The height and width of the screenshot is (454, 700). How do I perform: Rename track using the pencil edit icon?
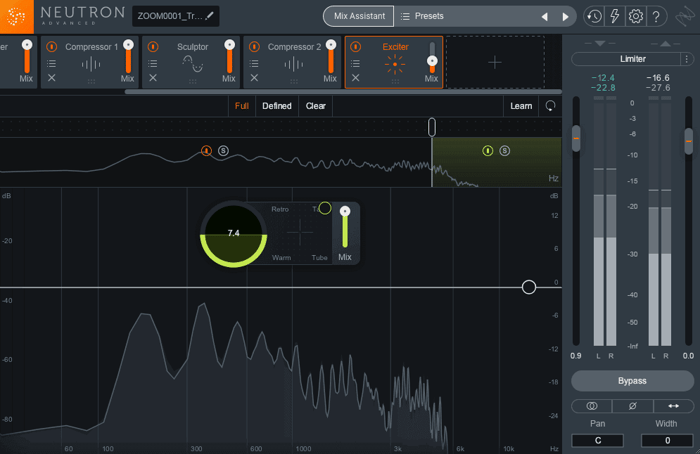tap(209, 16)
